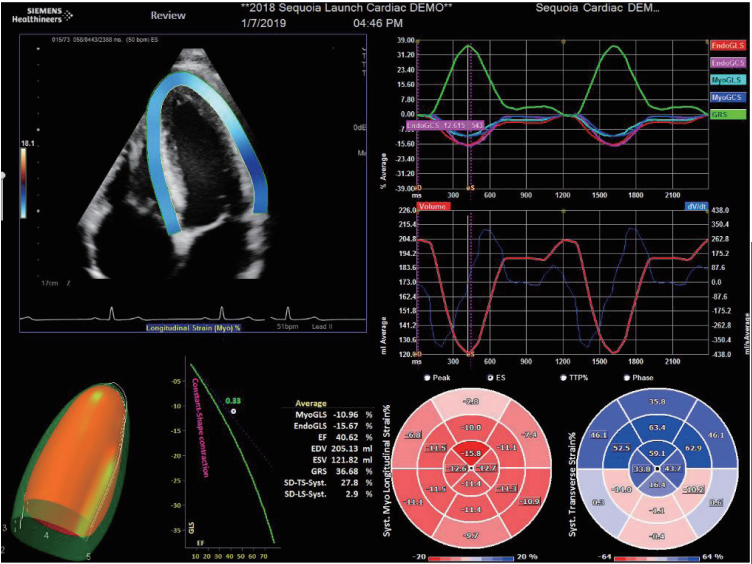Click the ES marker on volume graph
752x564 pixels.
point(470,354)
